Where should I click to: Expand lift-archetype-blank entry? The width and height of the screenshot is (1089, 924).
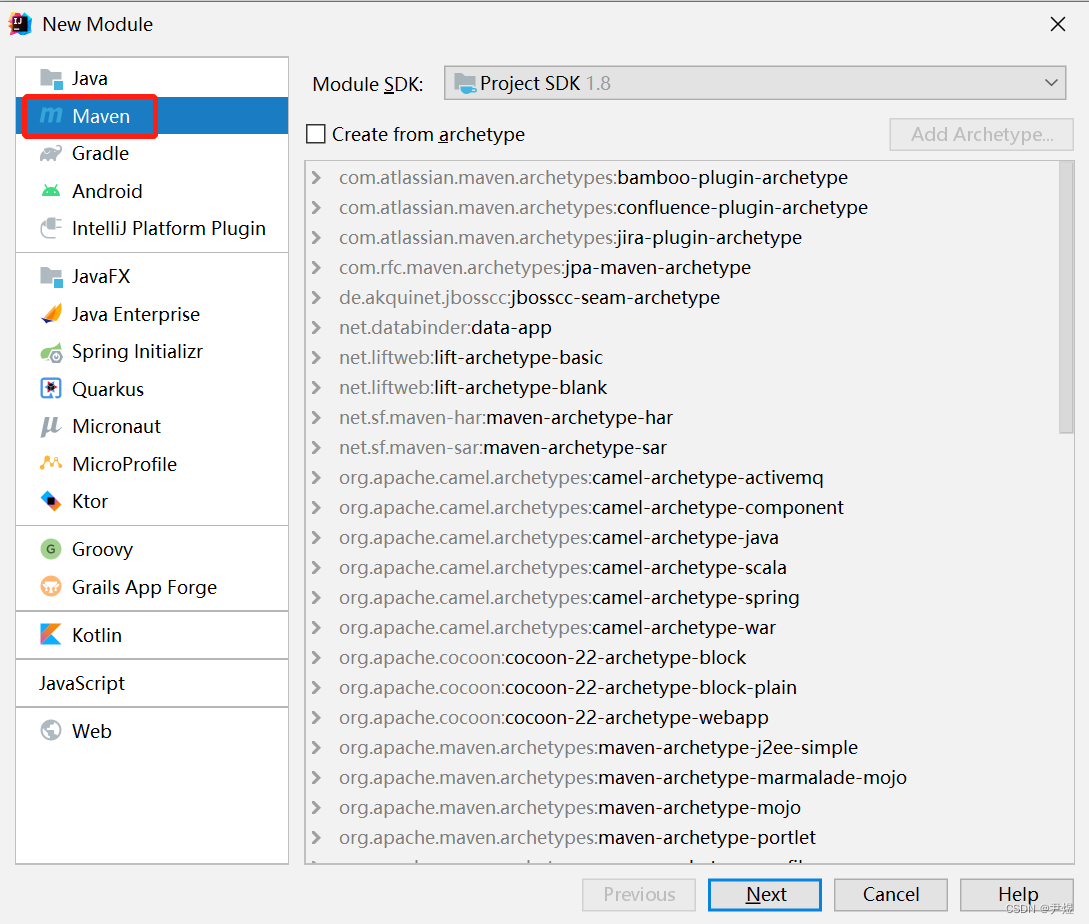click(317, 388)
